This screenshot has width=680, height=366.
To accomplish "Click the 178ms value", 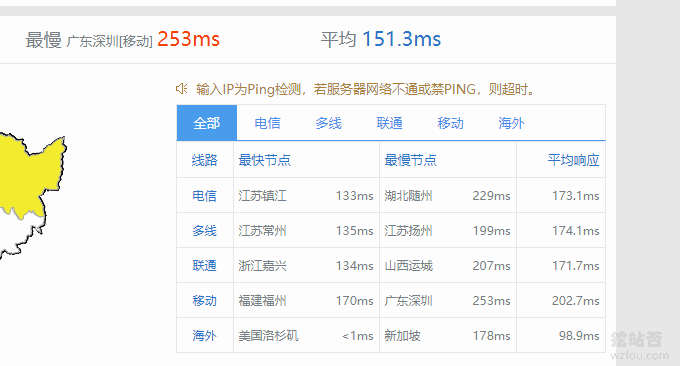I will [x=491, y=336].
